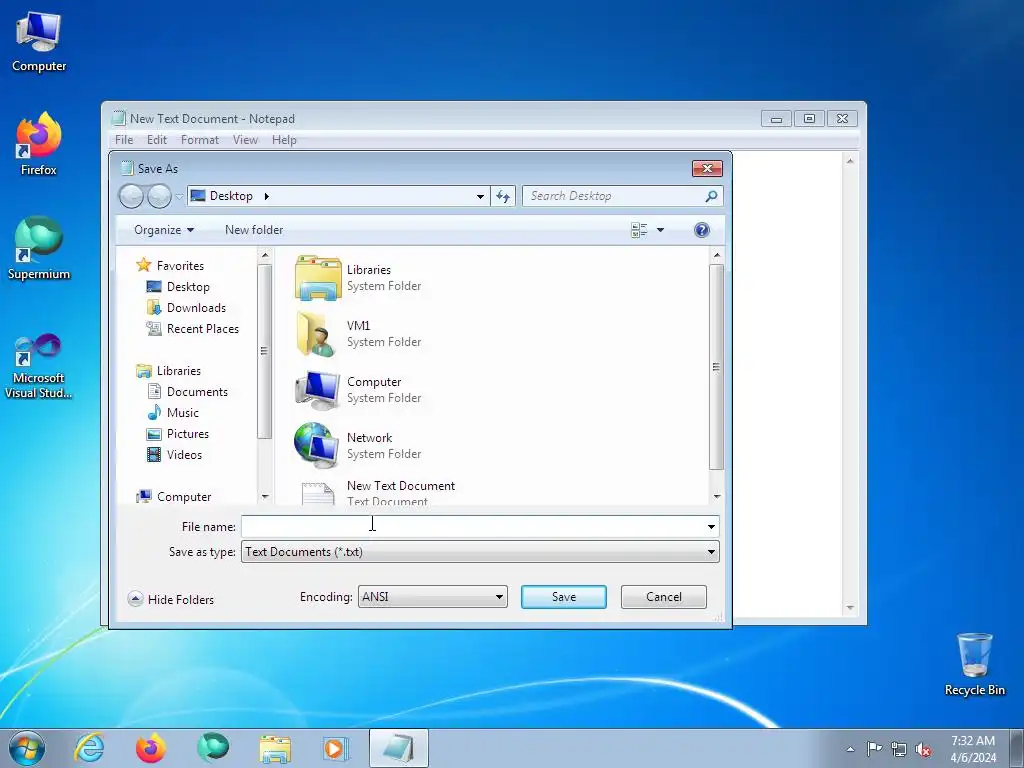Open Computer icon on the desktop
The image size is (1024, 768).
[x=39, y=42]
